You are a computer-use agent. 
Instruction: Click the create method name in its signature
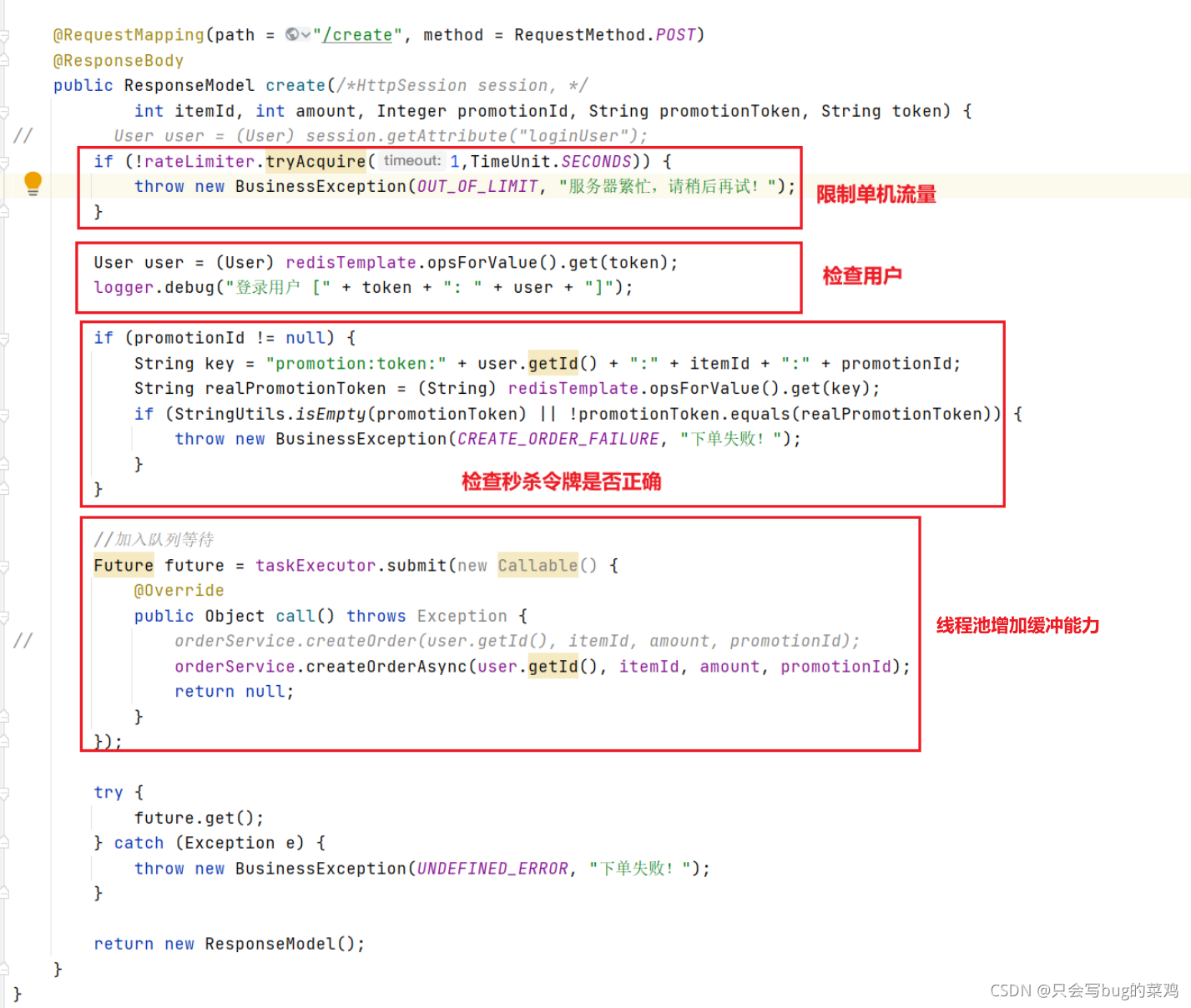click(295, 86)
